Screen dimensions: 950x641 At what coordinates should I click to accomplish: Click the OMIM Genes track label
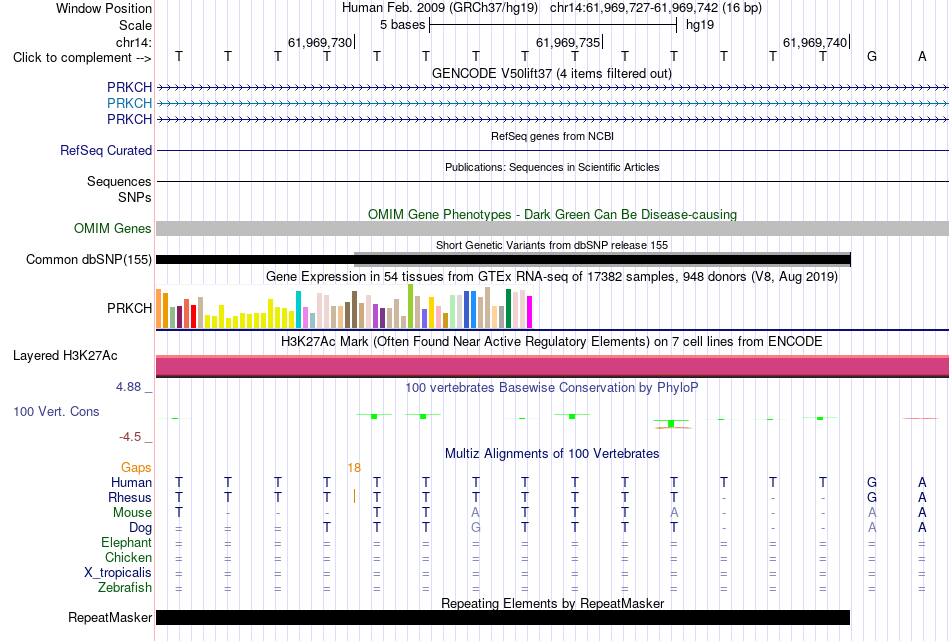[x=113, y=228]
